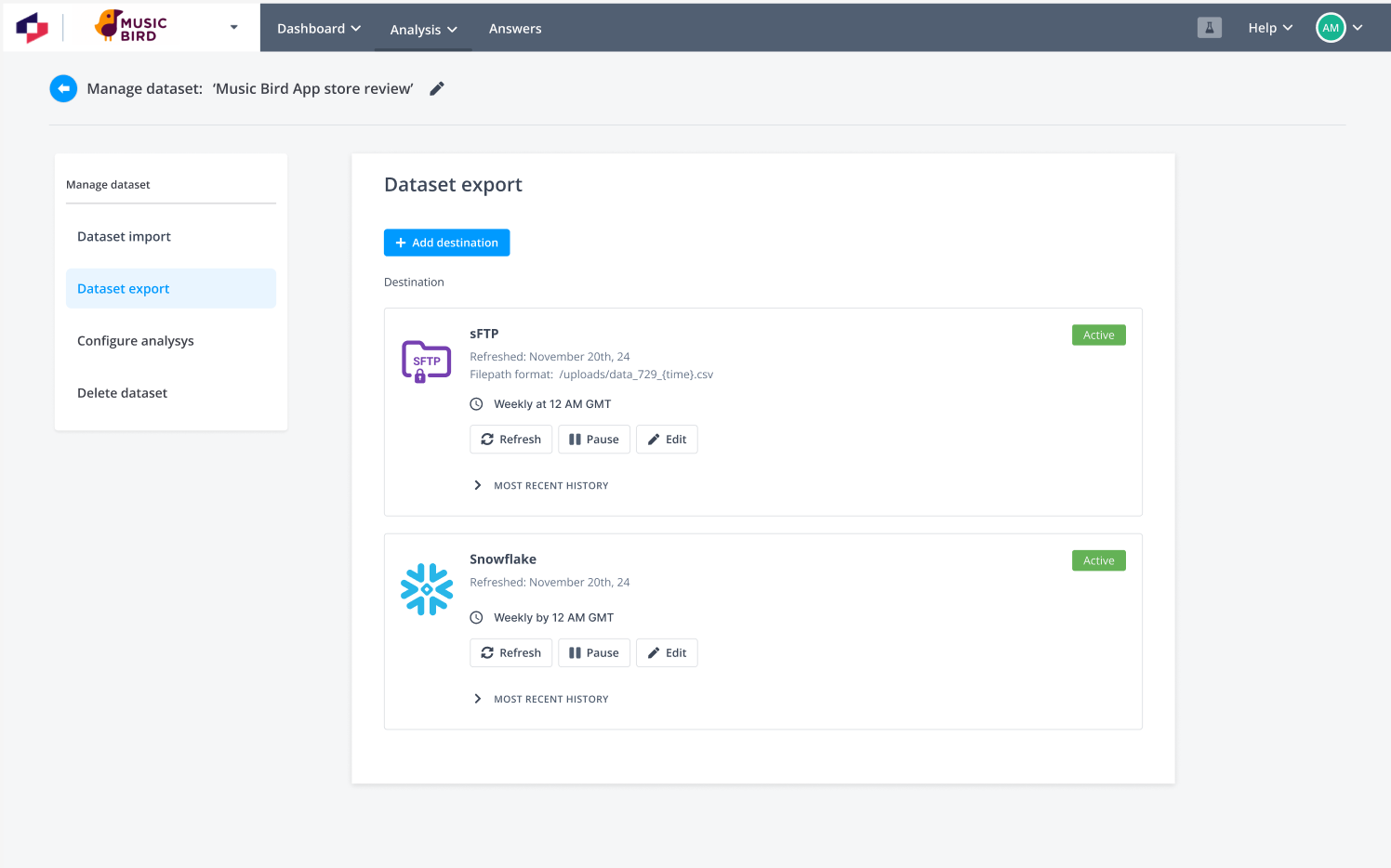Pause the Snowflake export
The width and height of the screenshot is (1391, 868).
(594, 653)
